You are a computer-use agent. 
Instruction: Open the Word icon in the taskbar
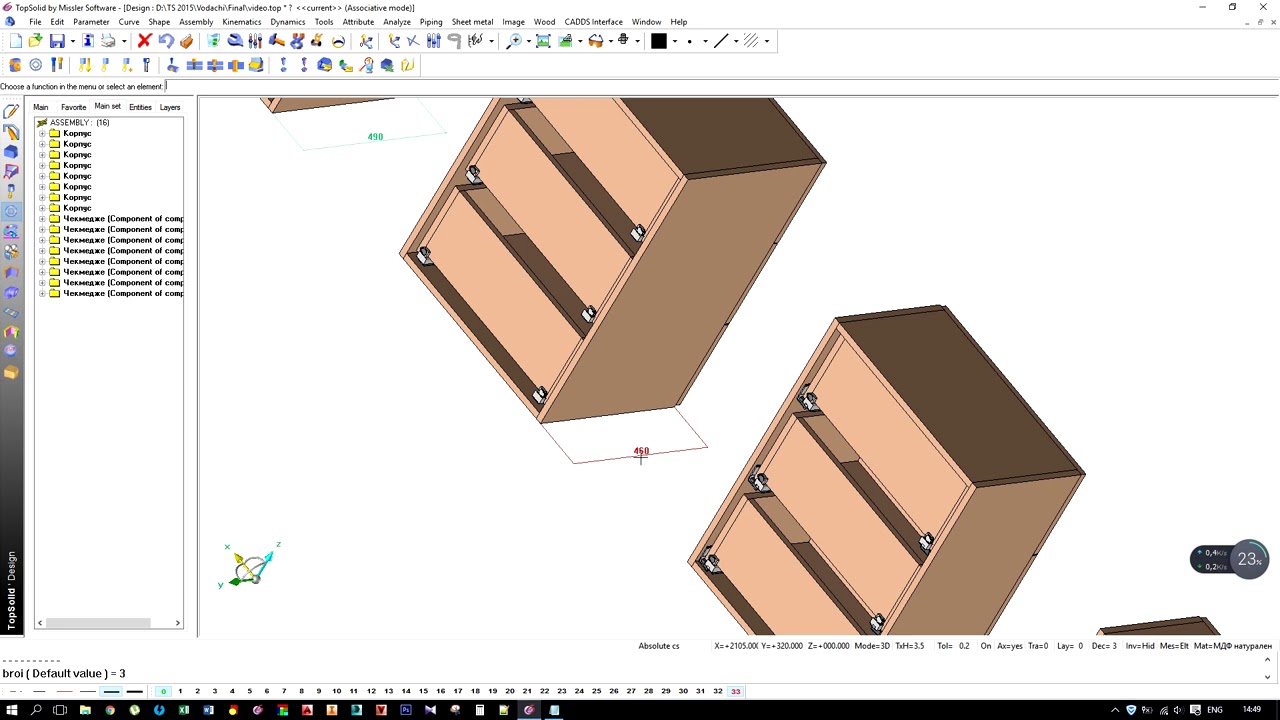(208, 710)
